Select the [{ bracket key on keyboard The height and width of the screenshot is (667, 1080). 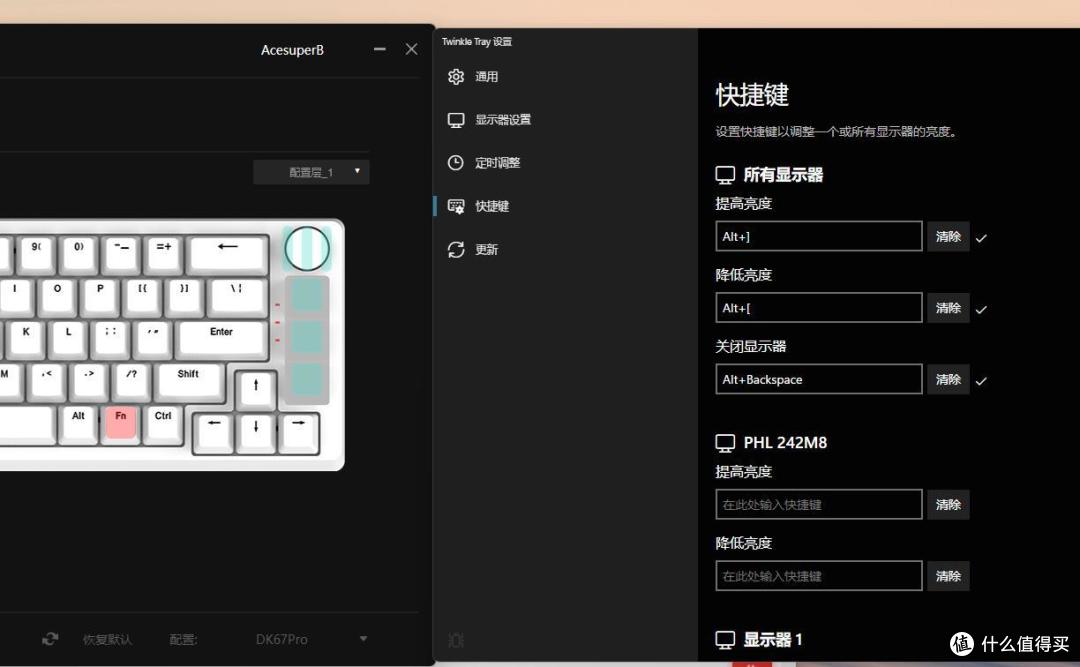pyautogui.click(x=143, y=295)
